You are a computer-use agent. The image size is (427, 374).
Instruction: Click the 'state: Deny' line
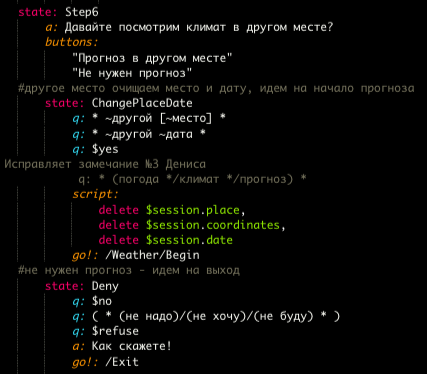(x=82, y=286)
